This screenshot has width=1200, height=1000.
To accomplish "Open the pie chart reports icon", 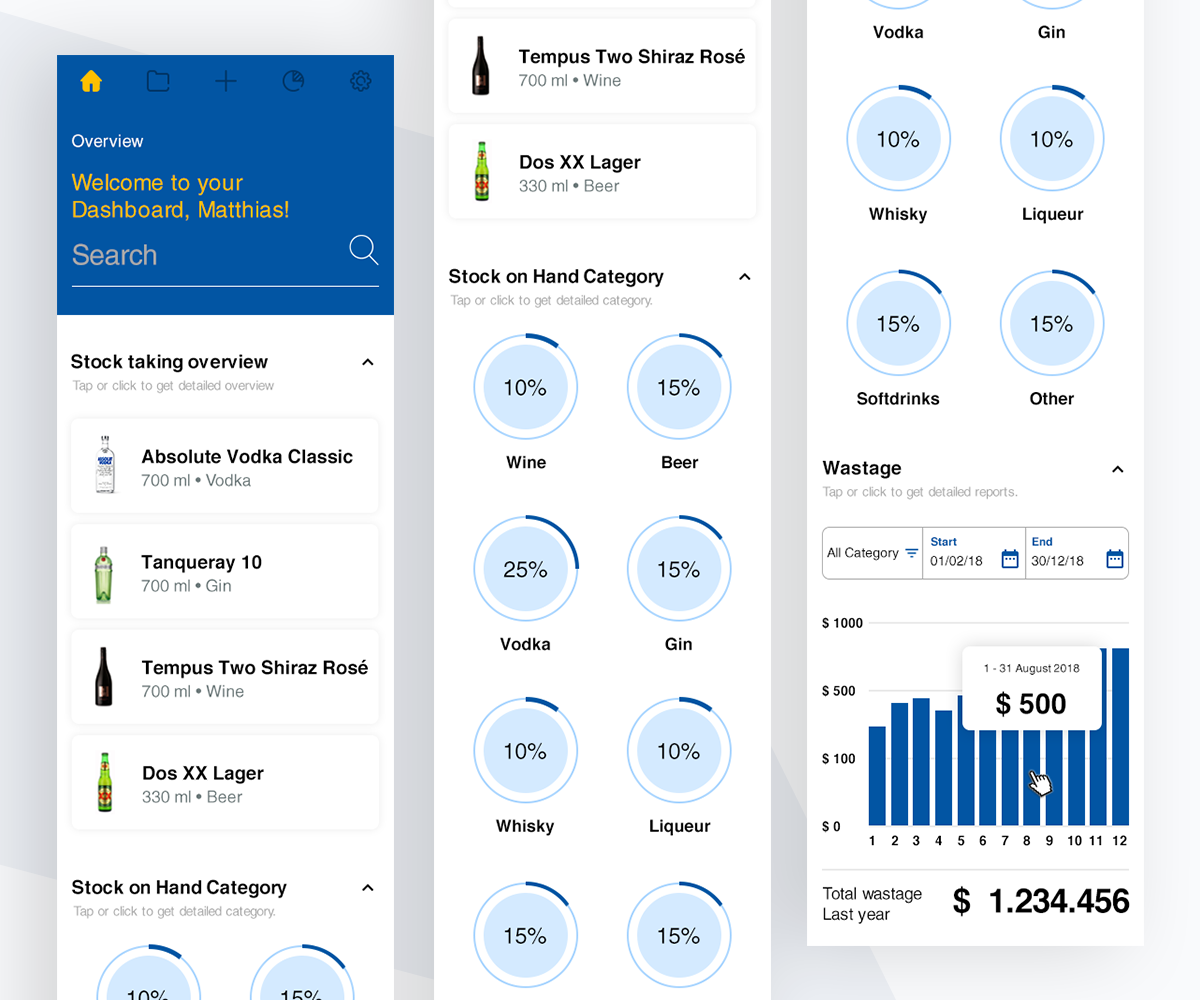I will pos(293,81).
